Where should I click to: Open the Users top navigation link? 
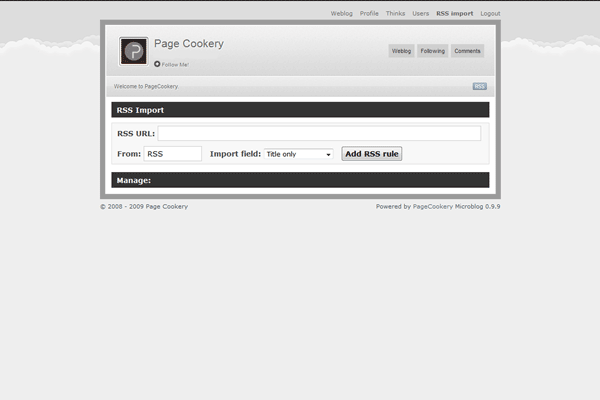(x=421, y=14)
